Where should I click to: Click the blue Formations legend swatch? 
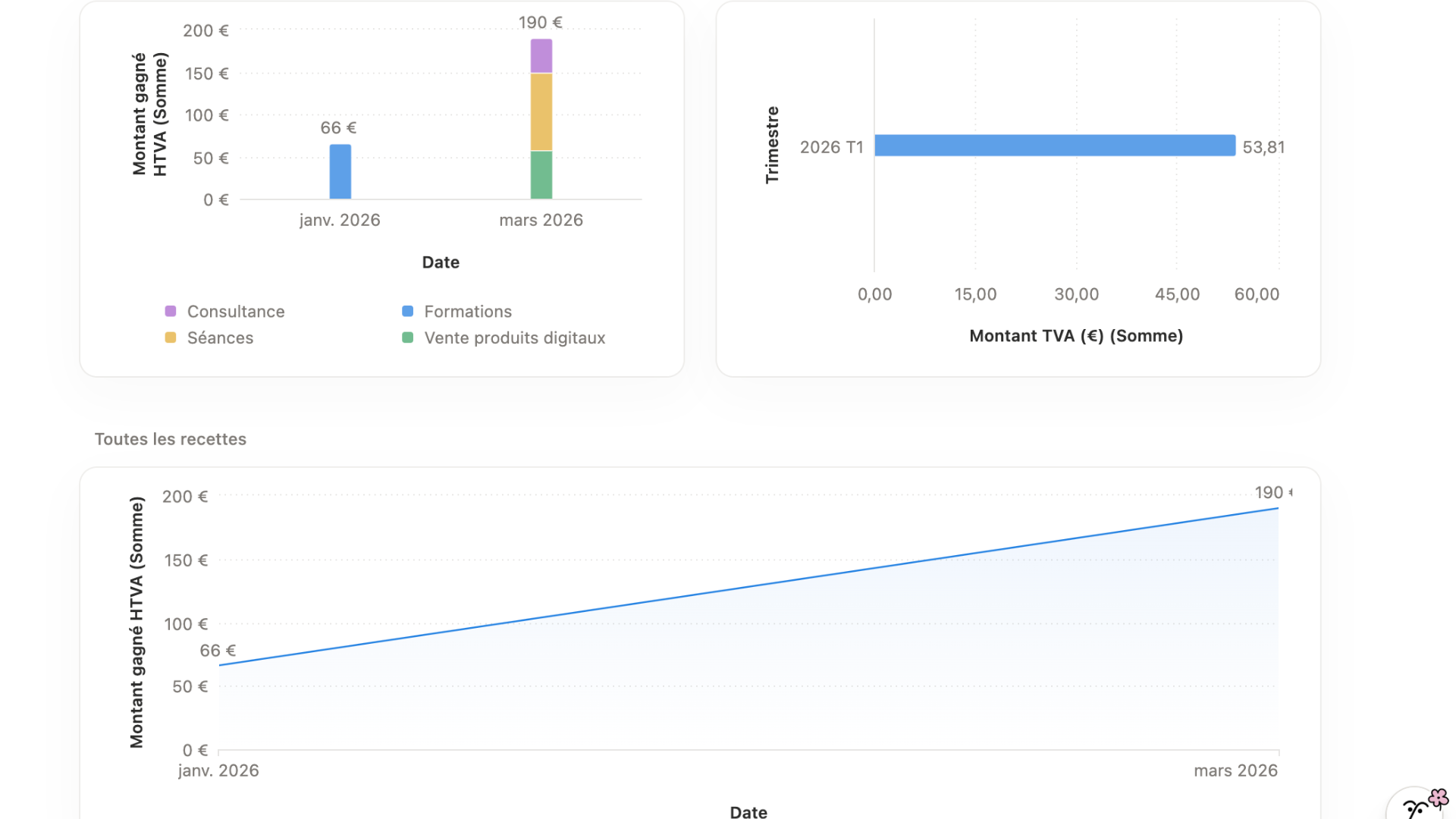(x=408, y=312)
